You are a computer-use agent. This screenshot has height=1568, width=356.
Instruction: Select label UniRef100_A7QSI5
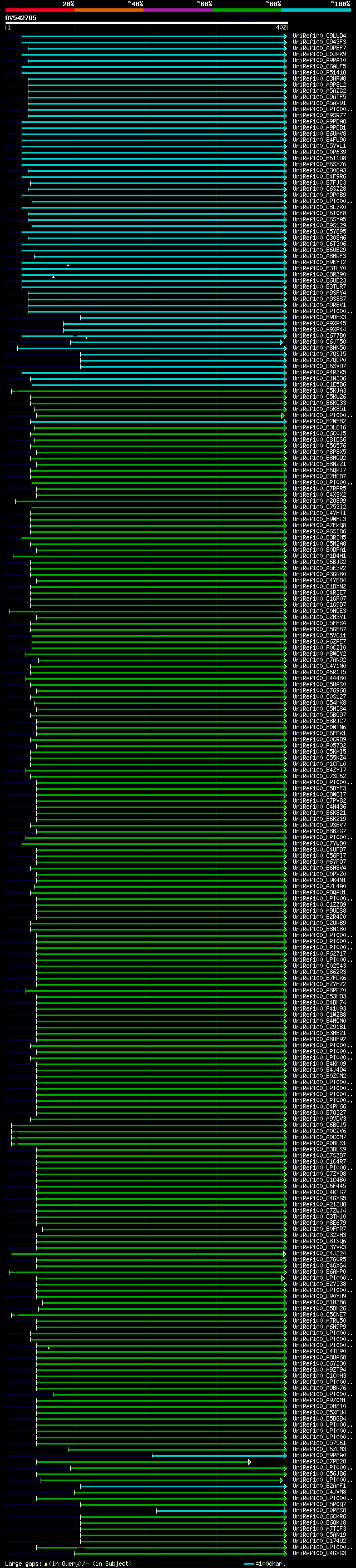click(x=319, y=354)
